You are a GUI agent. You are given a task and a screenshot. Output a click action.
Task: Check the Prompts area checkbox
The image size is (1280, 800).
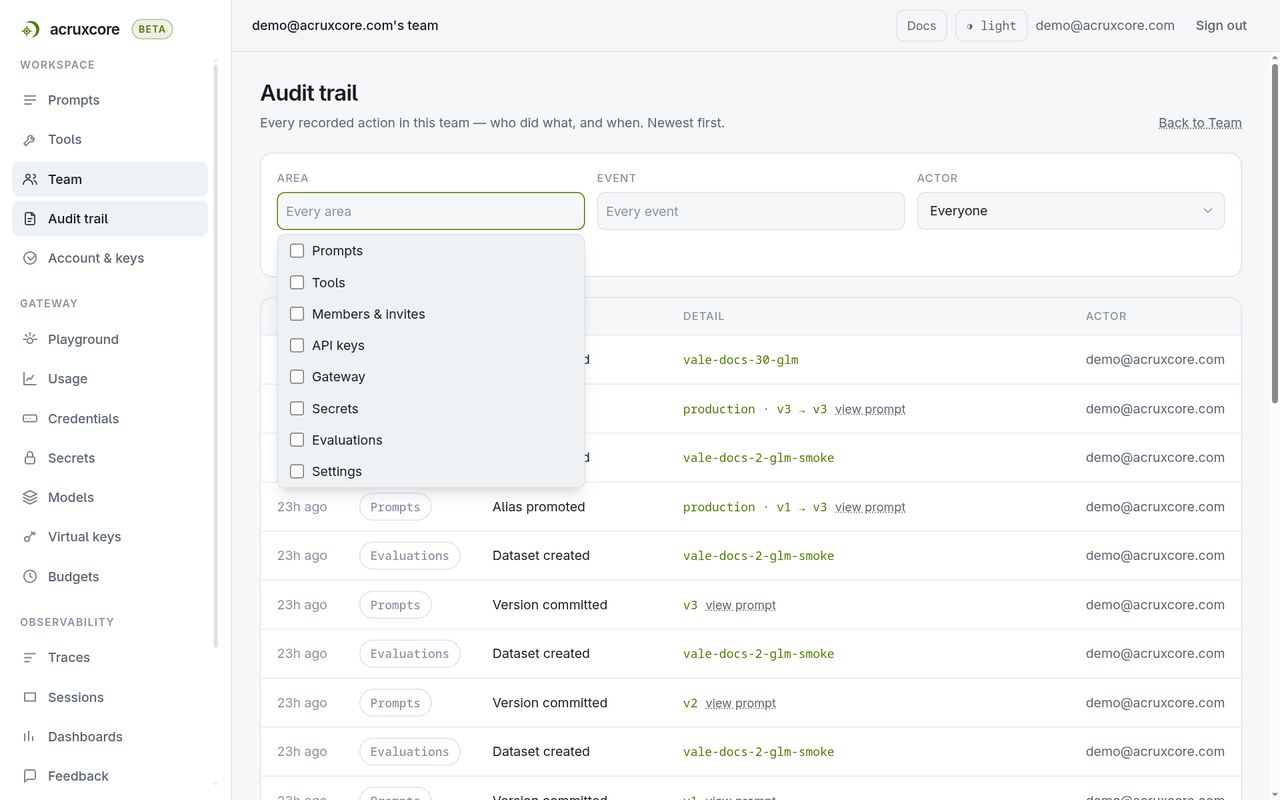297,251
